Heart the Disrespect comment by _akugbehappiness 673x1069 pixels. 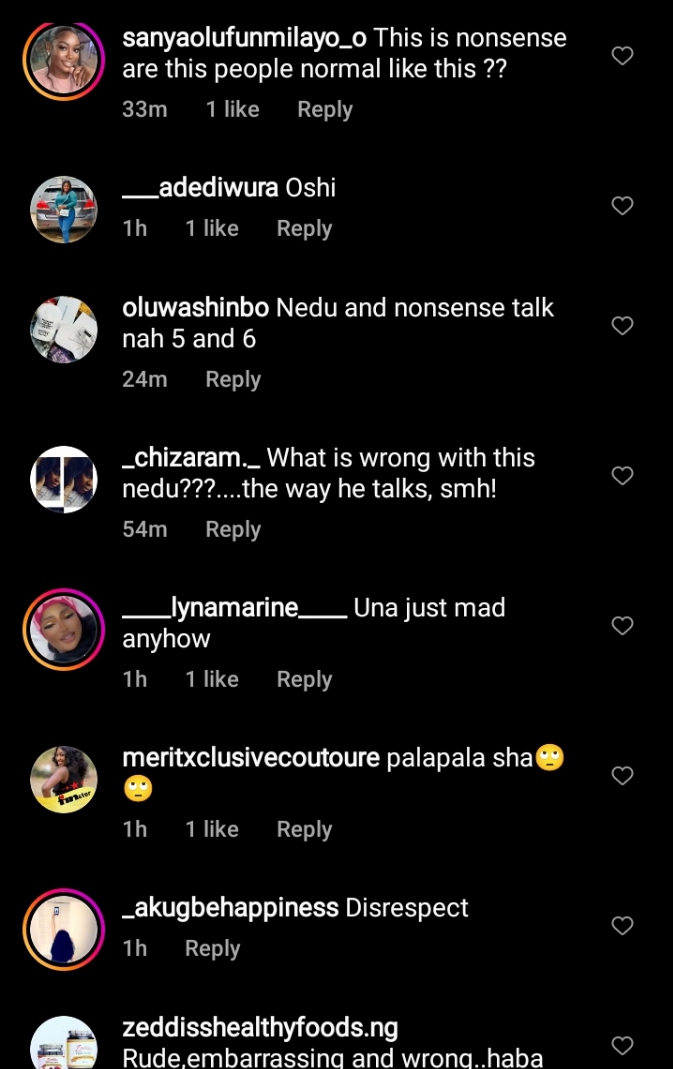(622, 926)
